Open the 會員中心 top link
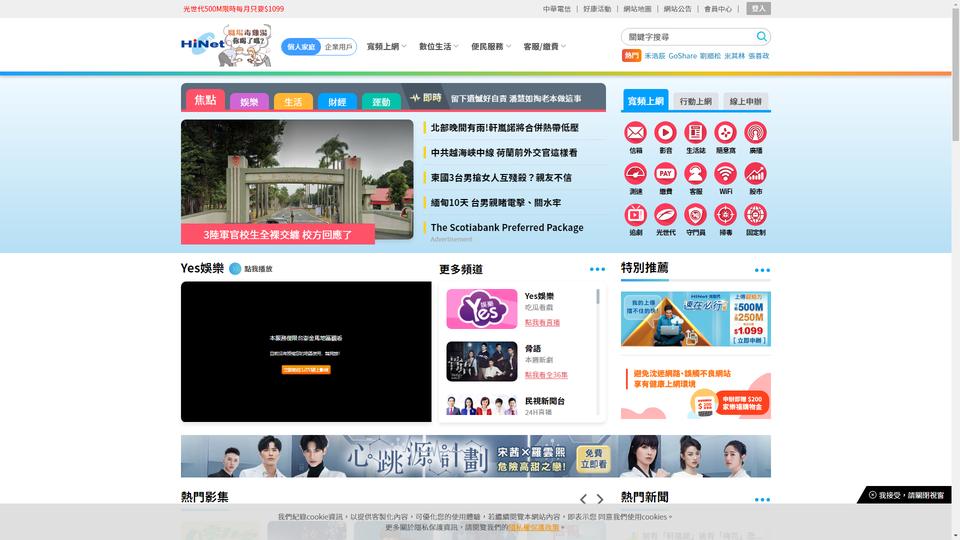Screen dimensions: 960x540 (718, 9)
